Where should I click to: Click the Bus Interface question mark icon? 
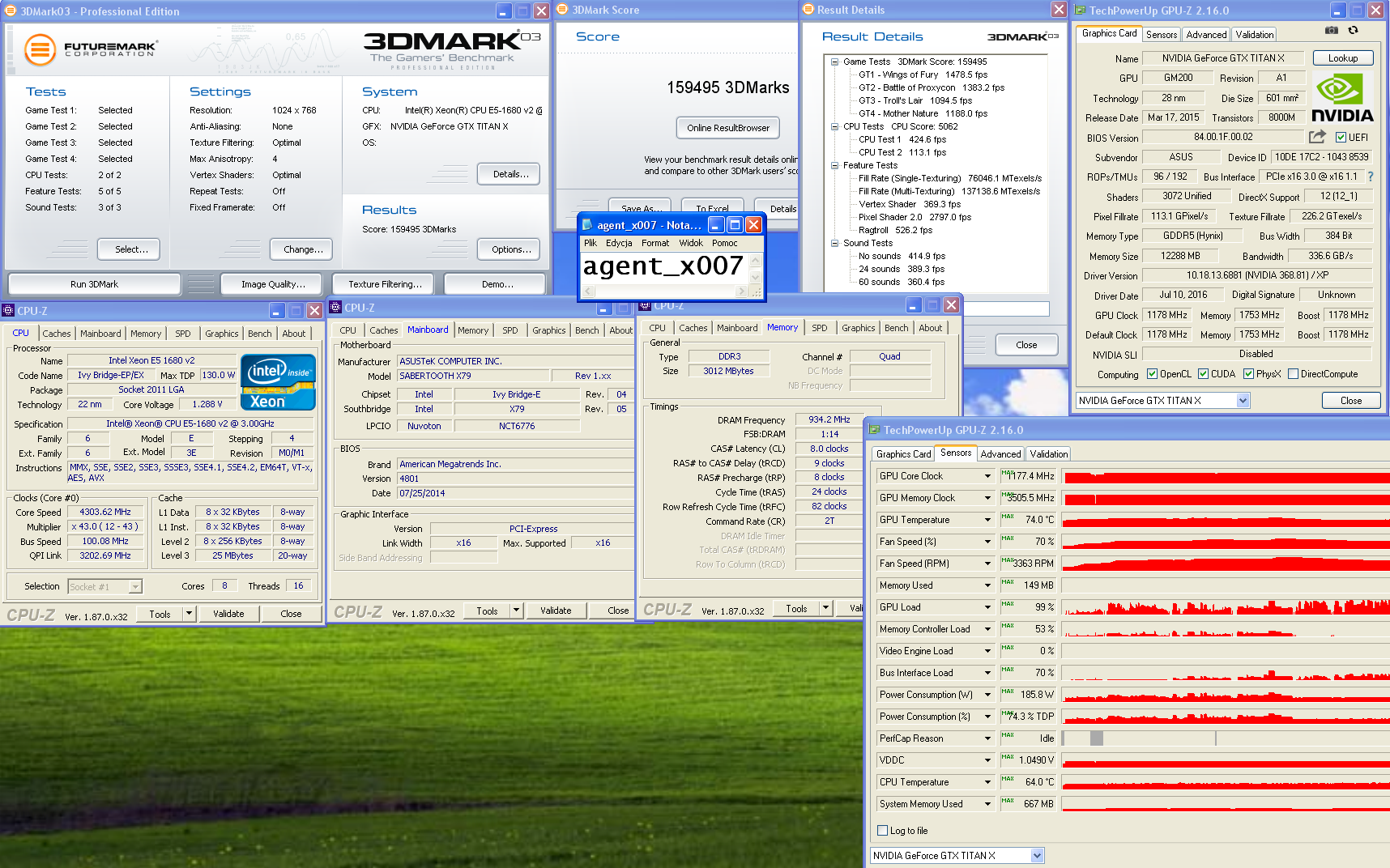[x=1370, y=177]
